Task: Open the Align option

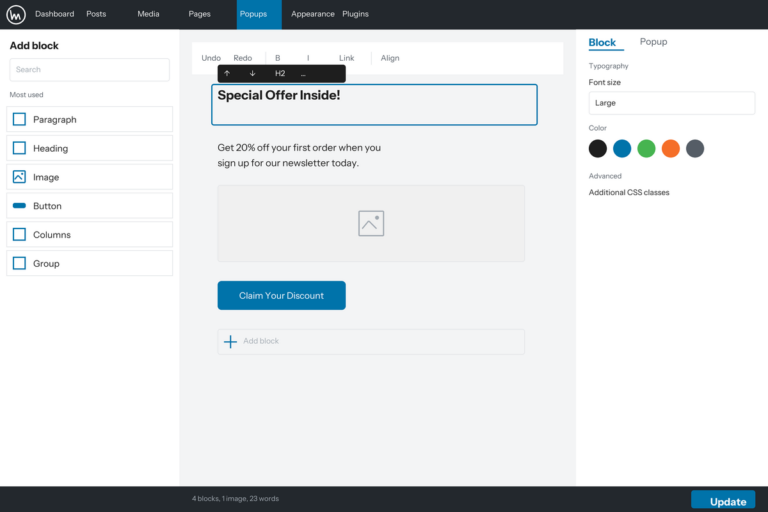Action: pos(390,58)
